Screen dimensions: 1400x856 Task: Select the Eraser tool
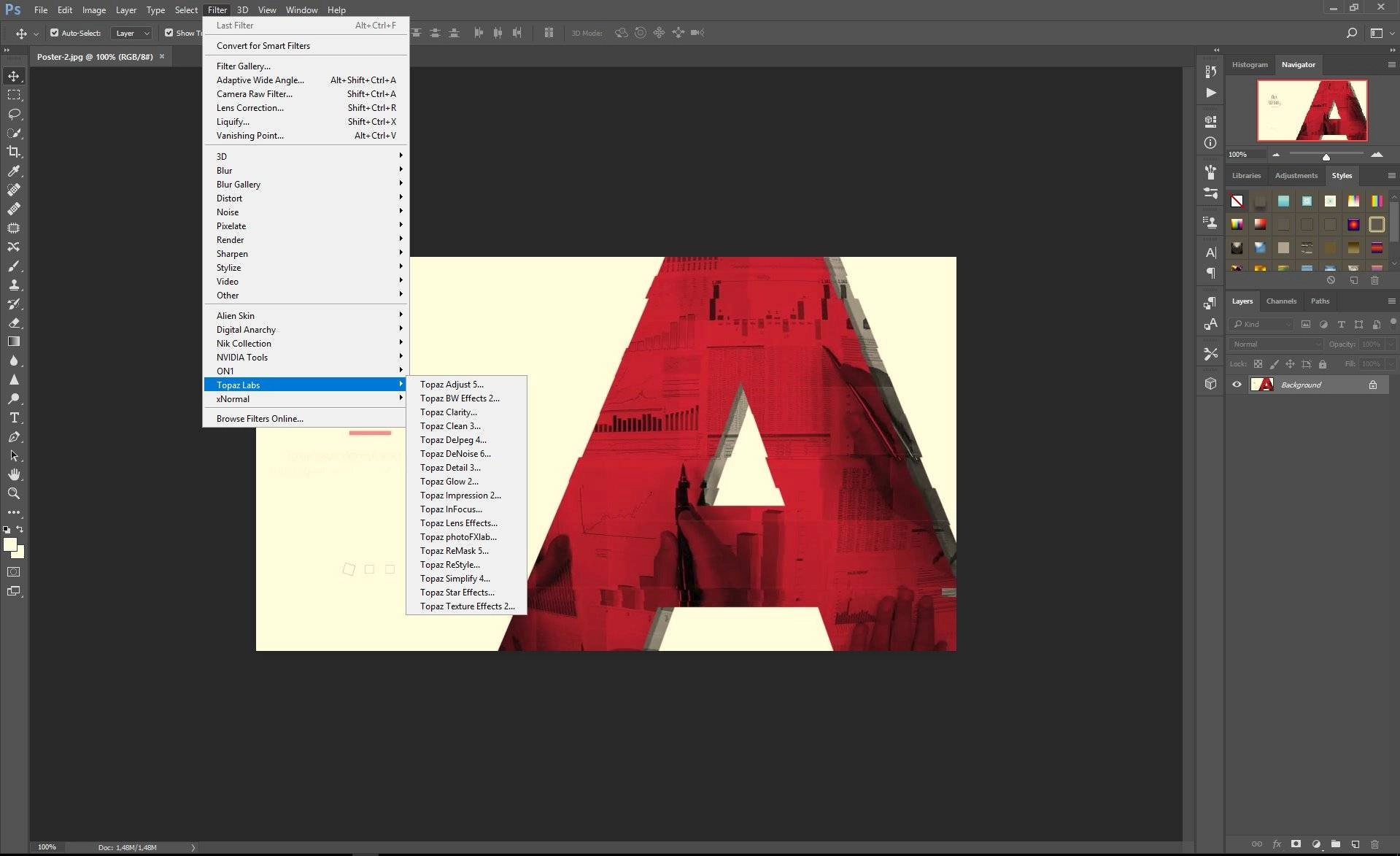(14, 323)
